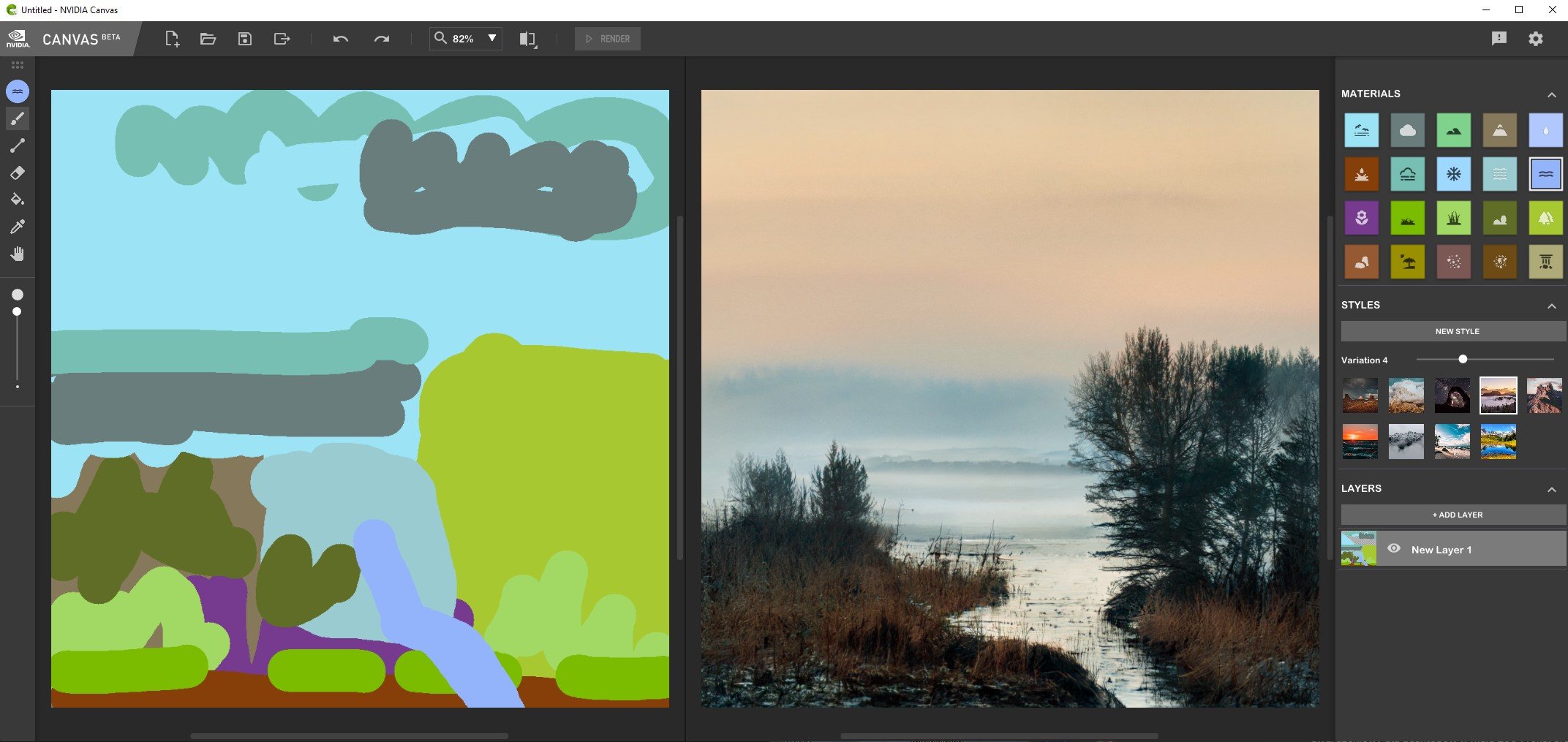Select the Snow material swatch
Screen dimensions: 1568x742
[x=1454, y=173]
